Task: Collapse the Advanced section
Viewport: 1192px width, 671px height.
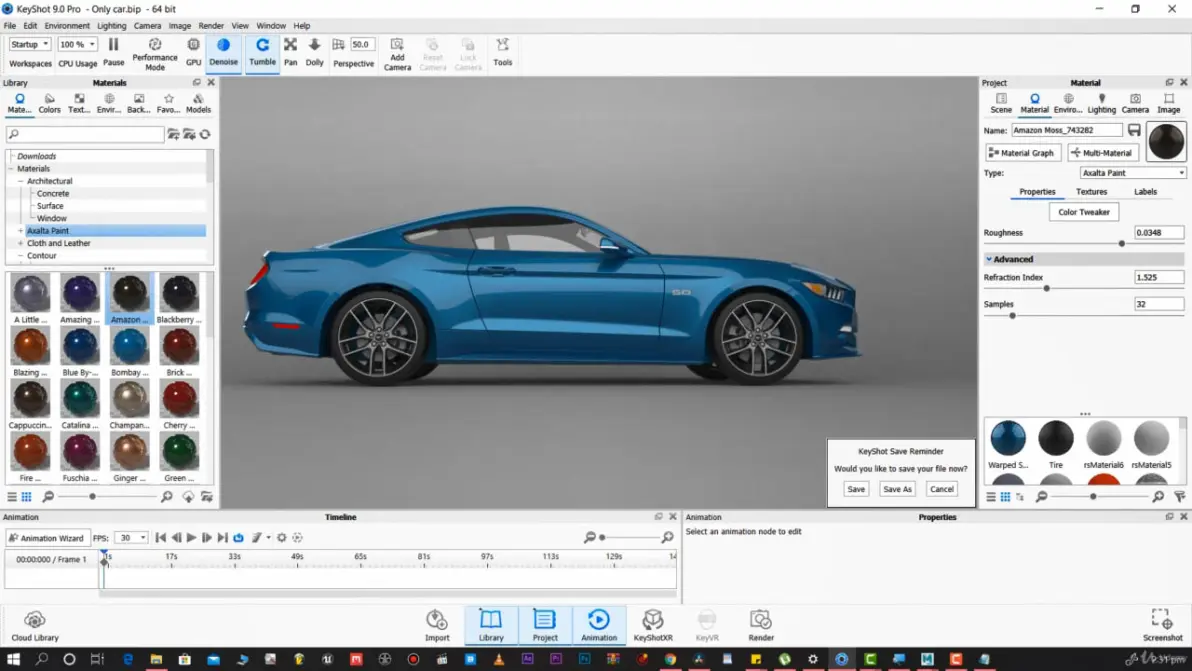Action: coord(989,259)
